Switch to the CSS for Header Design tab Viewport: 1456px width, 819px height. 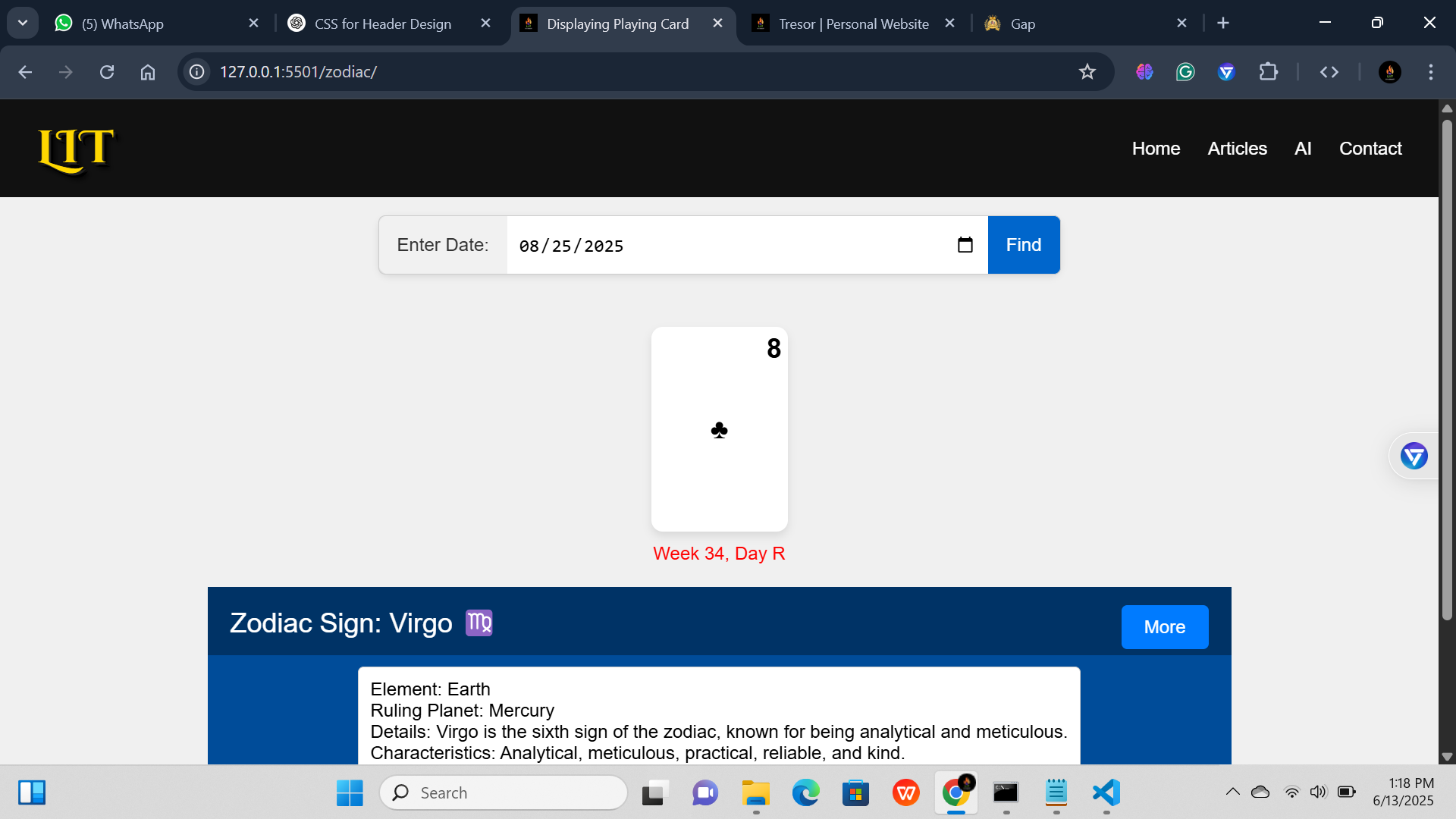tap(383, 24)
